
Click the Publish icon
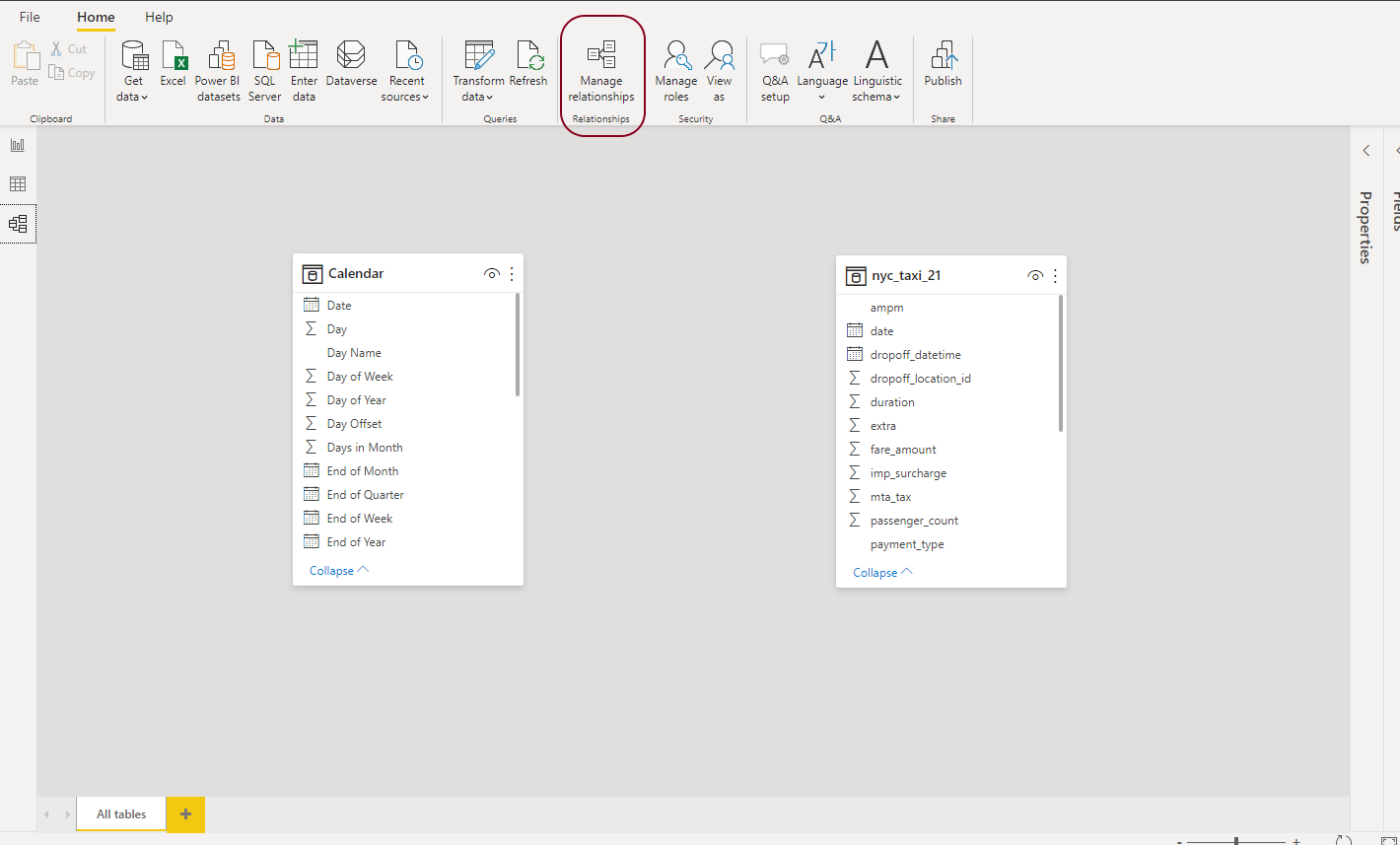[x=943, y=63]
